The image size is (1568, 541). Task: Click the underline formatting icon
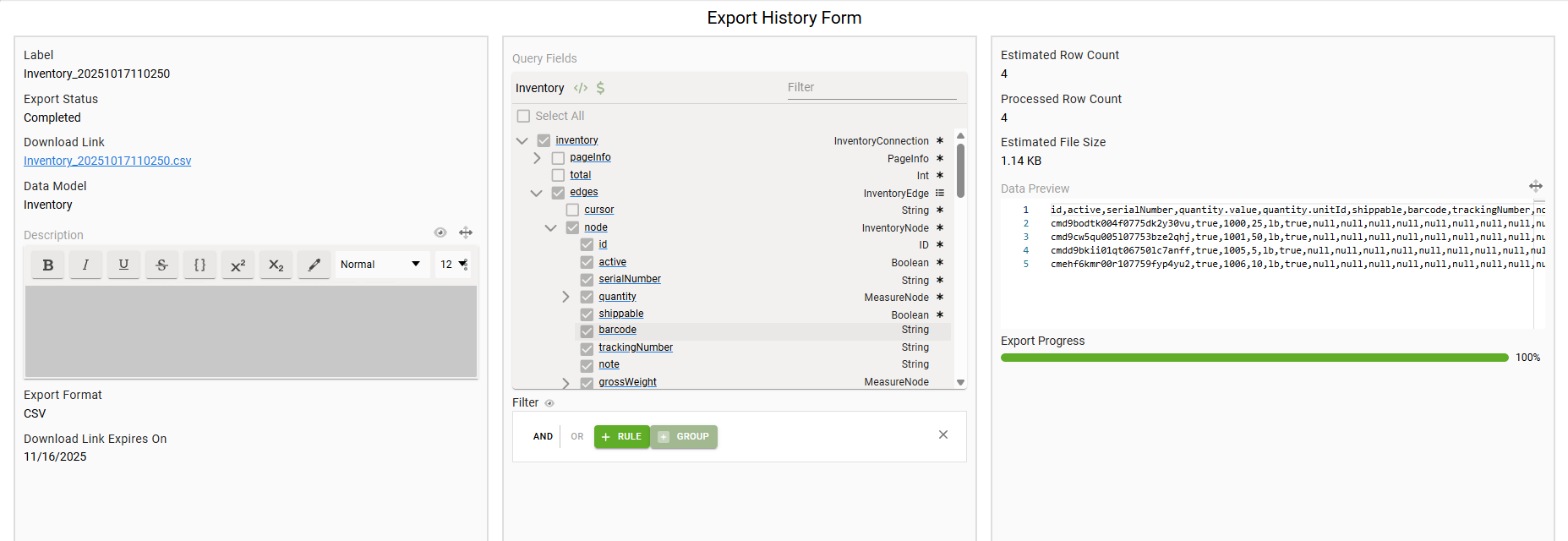123,265
